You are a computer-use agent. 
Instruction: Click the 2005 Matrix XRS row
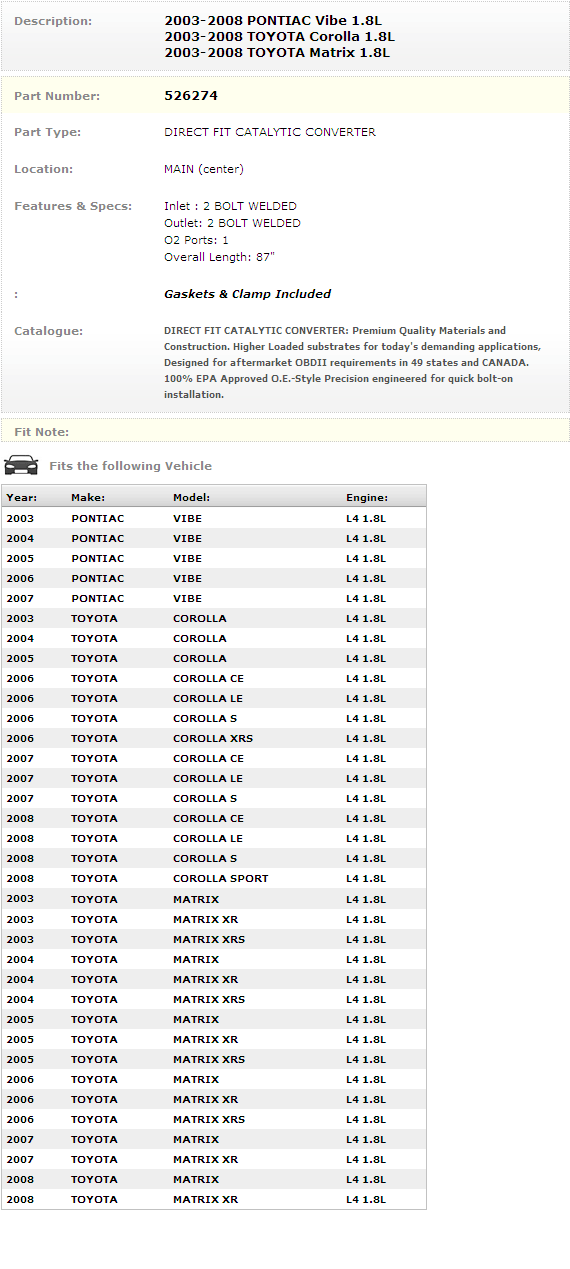click(x=214, y=1059)
